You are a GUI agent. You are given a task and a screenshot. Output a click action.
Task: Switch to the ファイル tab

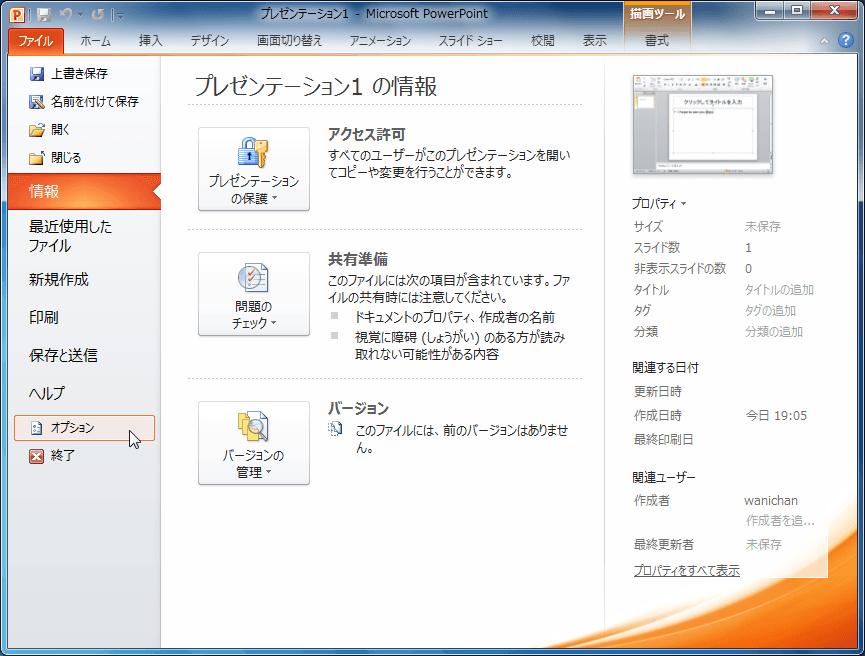point(36,41)
